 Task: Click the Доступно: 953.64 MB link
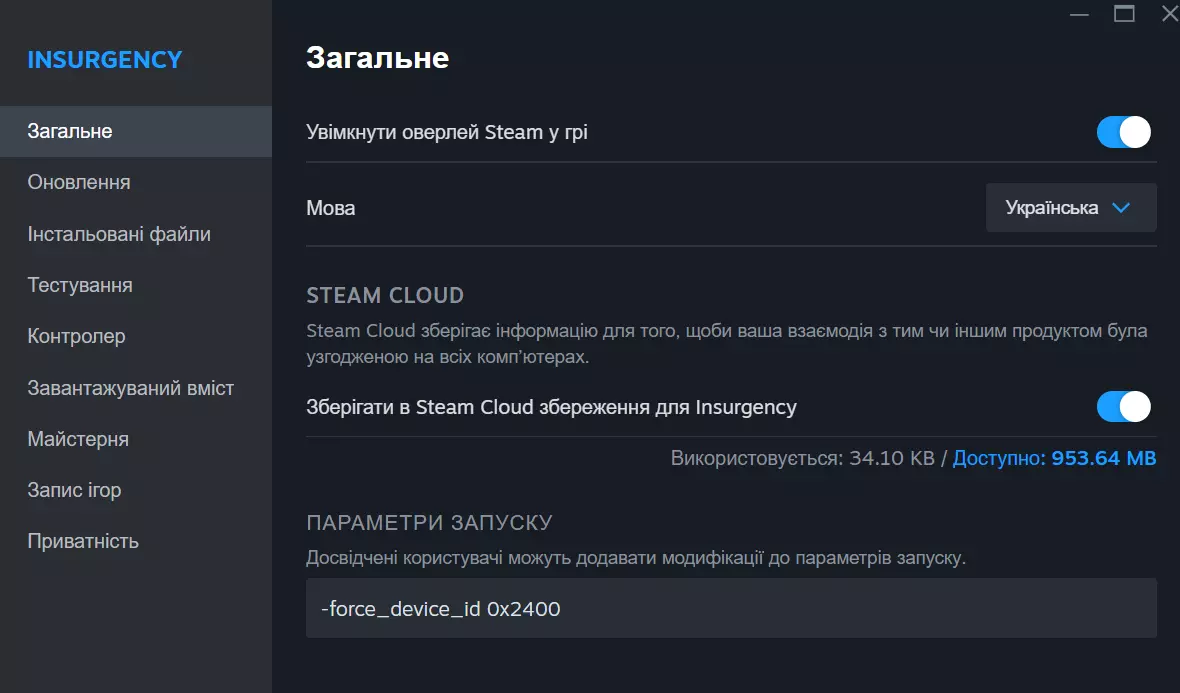(1054, 459)
